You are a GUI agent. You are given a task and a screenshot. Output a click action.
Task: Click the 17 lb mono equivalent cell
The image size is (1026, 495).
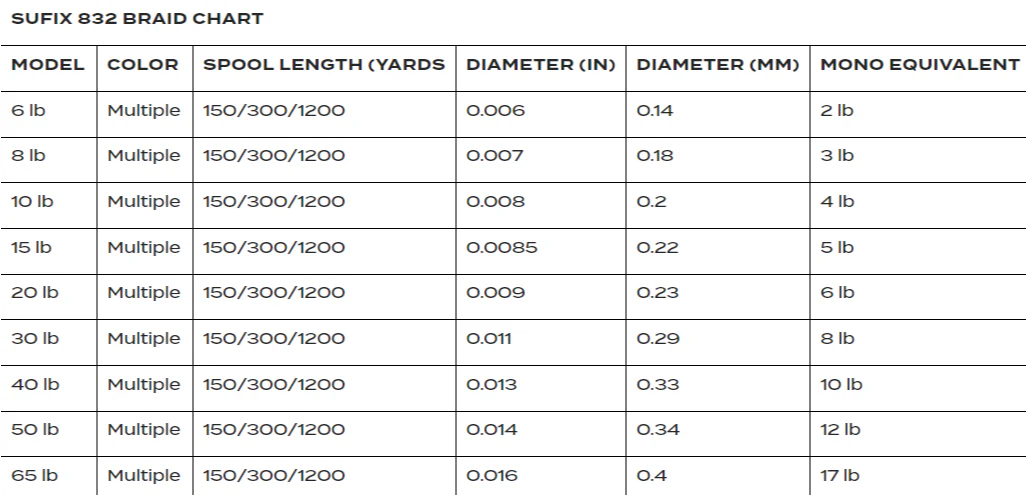(x=839, y=475)
